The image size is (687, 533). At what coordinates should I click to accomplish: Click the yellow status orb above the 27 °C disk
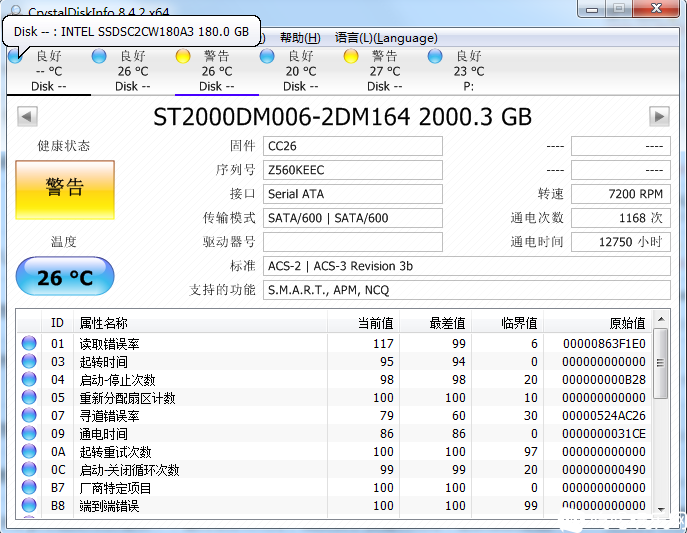tap(351, 56)
